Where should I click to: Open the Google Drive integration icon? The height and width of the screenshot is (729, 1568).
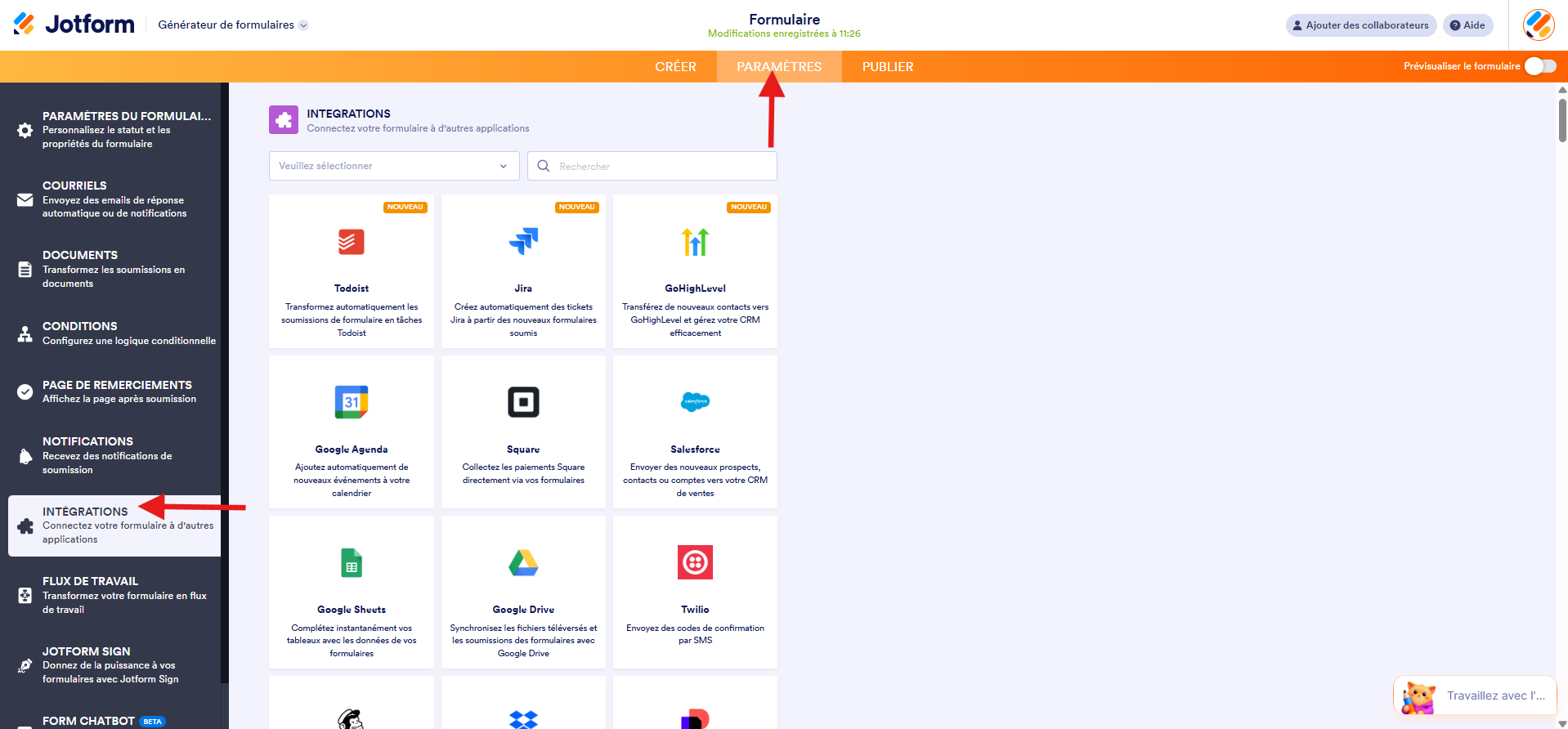click(523, 563)
